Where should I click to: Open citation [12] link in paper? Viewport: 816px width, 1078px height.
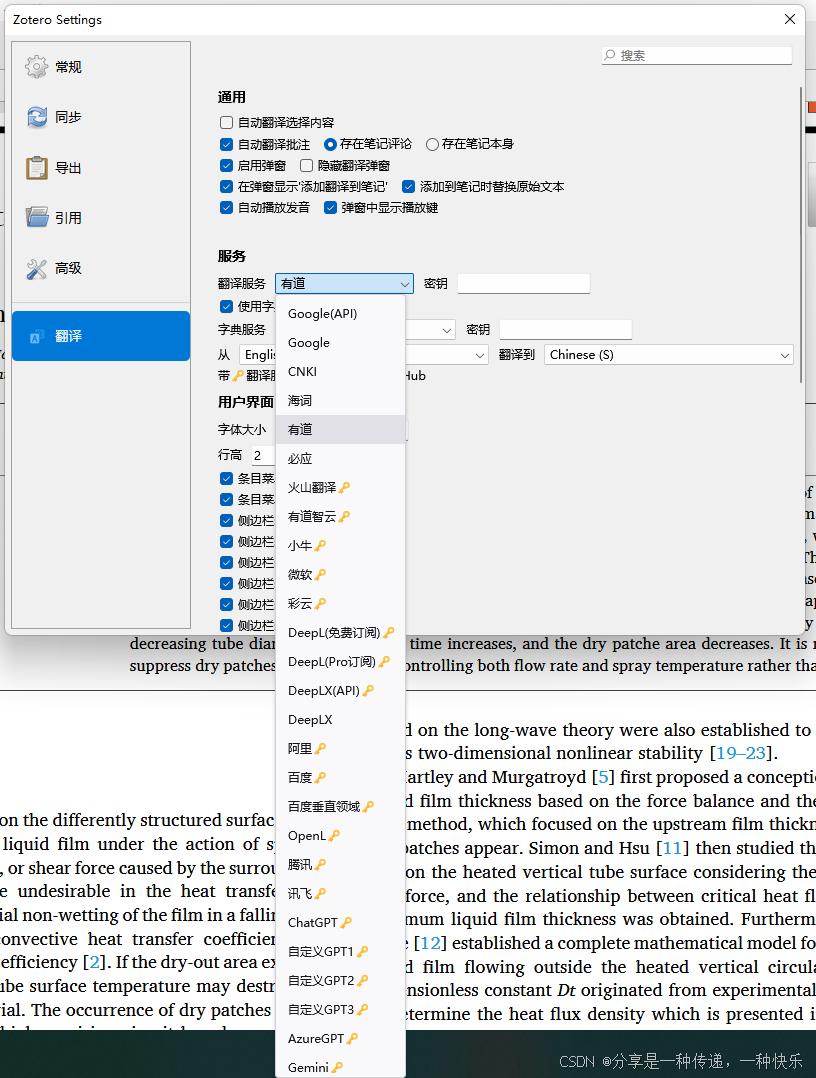click(430, 943)
